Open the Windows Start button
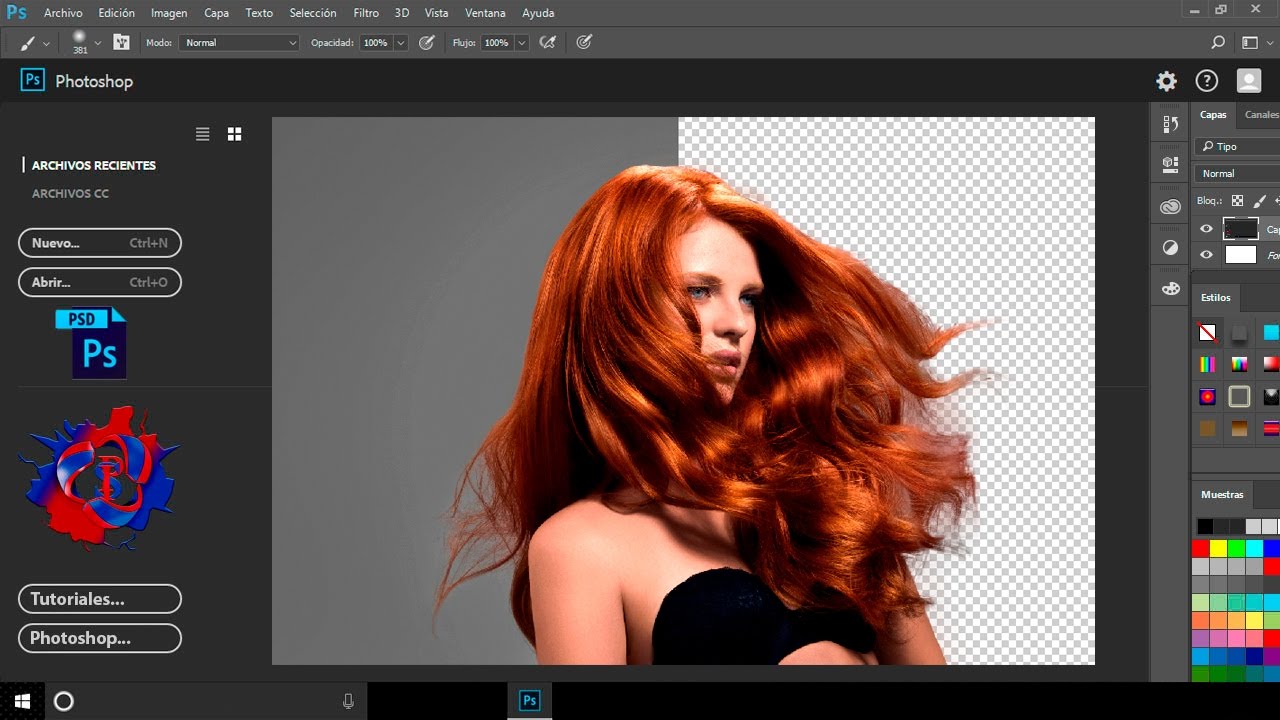 click(22, 701)
